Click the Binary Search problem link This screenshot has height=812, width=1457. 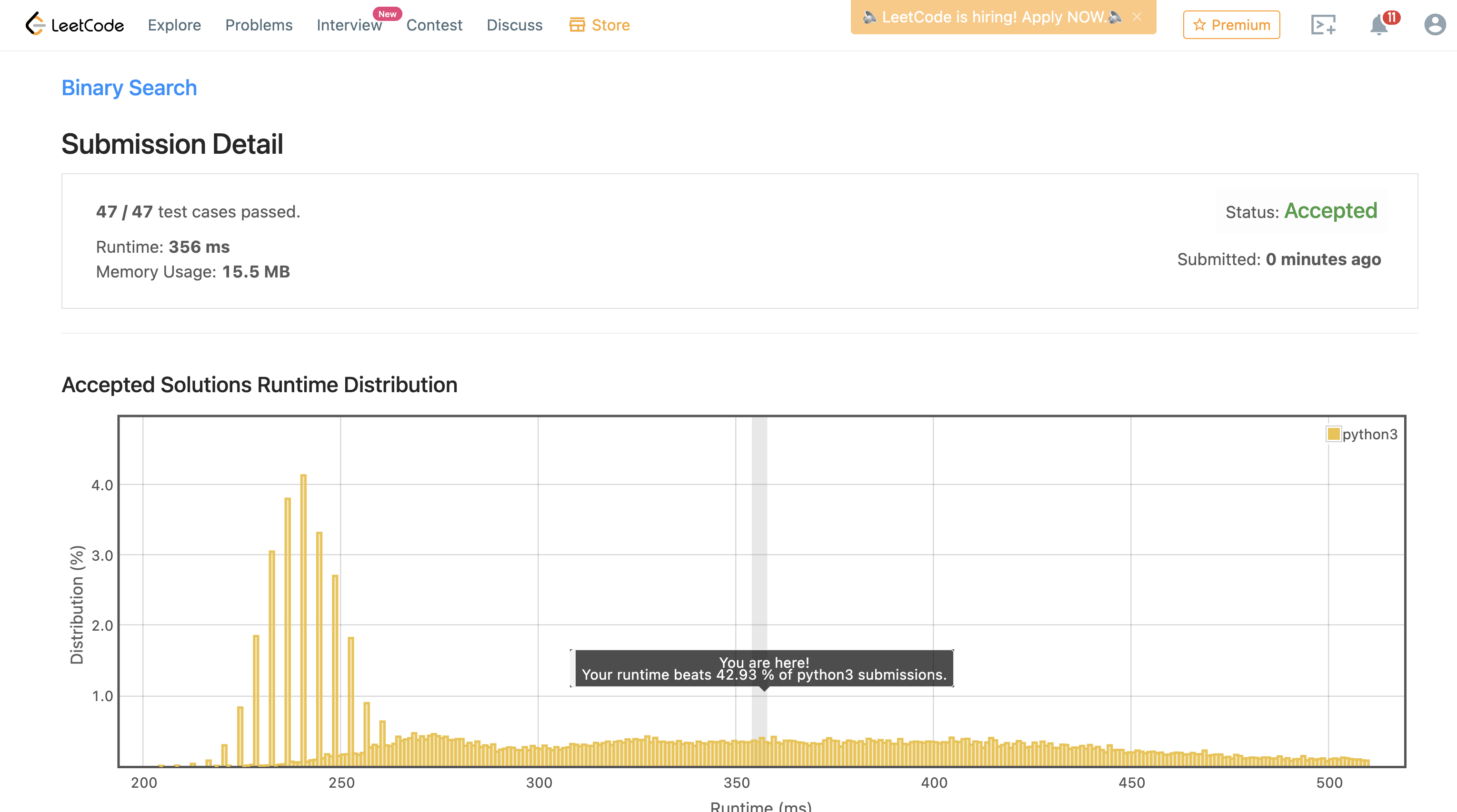[129, 88]
